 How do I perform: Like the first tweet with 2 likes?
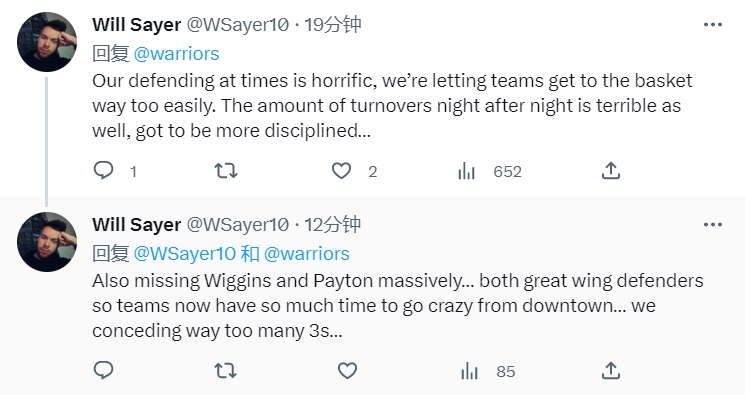pos(341,171)
